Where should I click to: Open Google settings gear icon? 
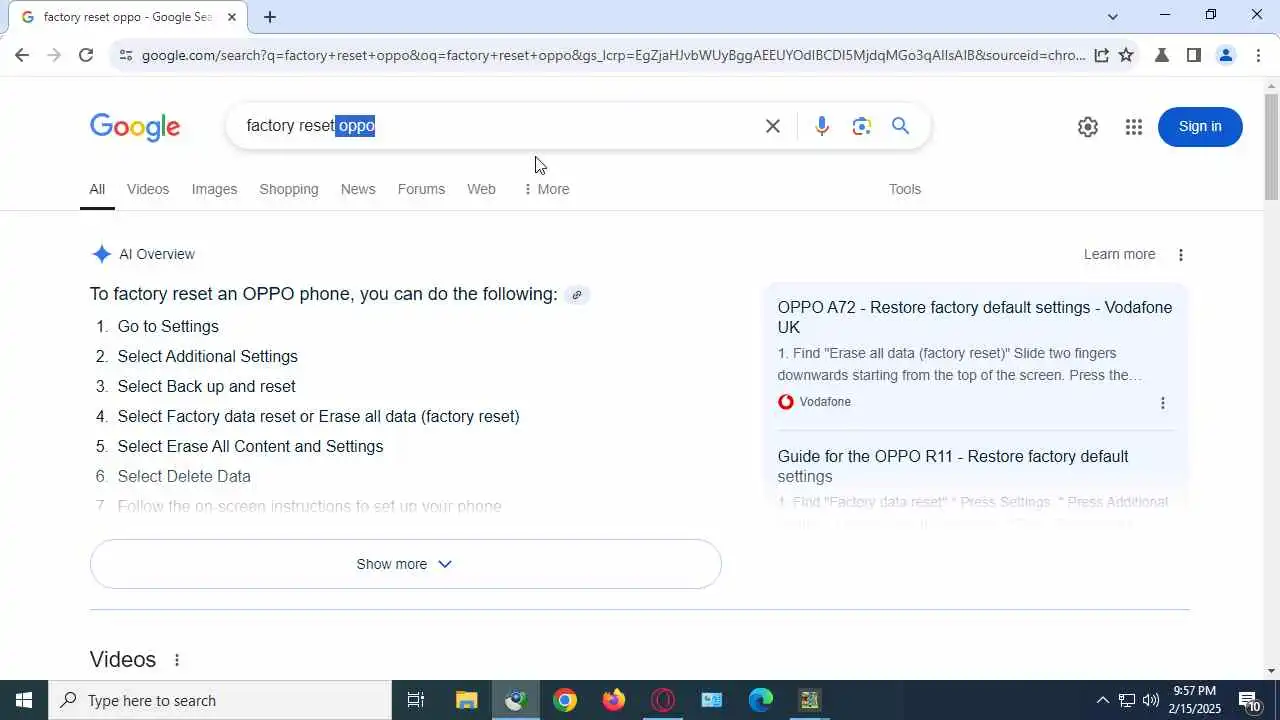(1088, 127)
